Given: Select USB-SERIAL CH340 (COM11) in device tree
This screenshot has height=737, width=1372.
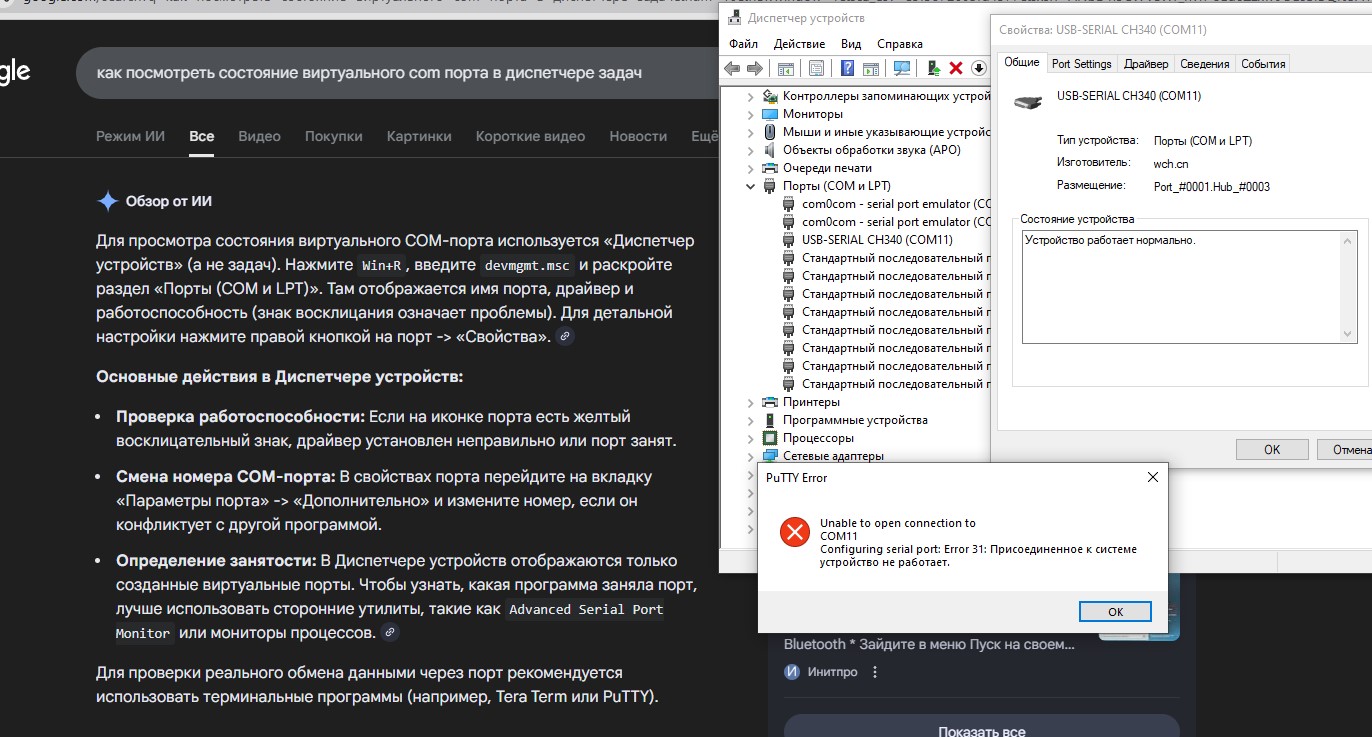Looking at the screenshot, I should (x=876, y=240).
